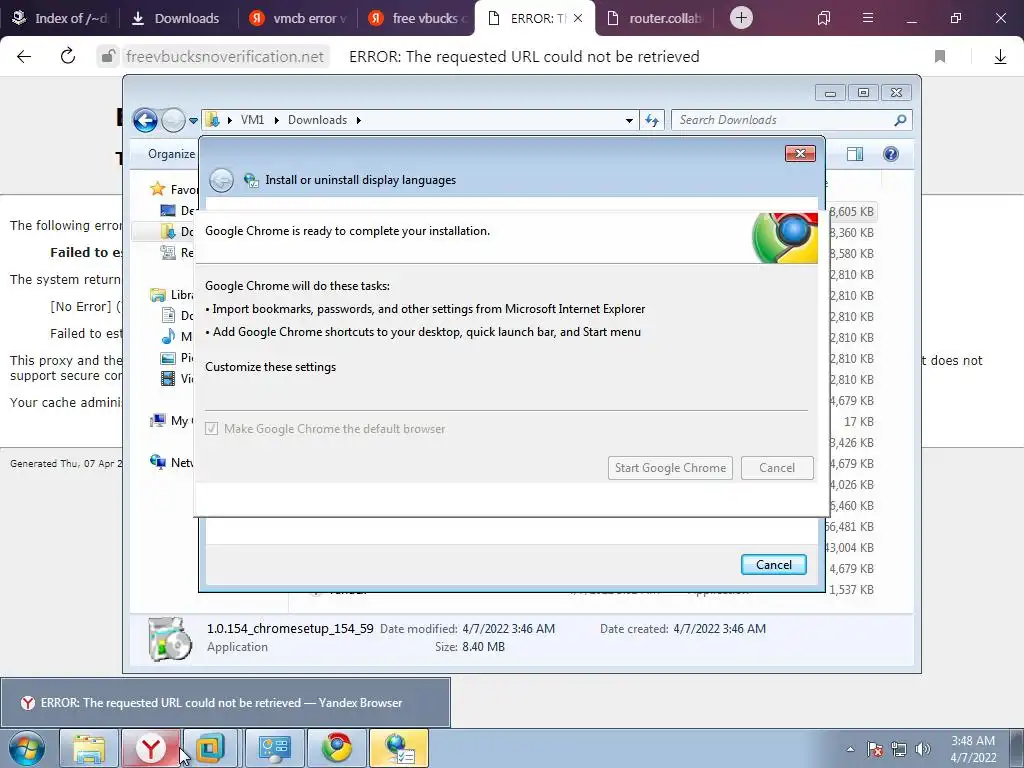Switch to the free vbucks tab
The width and height of the screenshot is (1024, 768).
[x=417, y=18]
